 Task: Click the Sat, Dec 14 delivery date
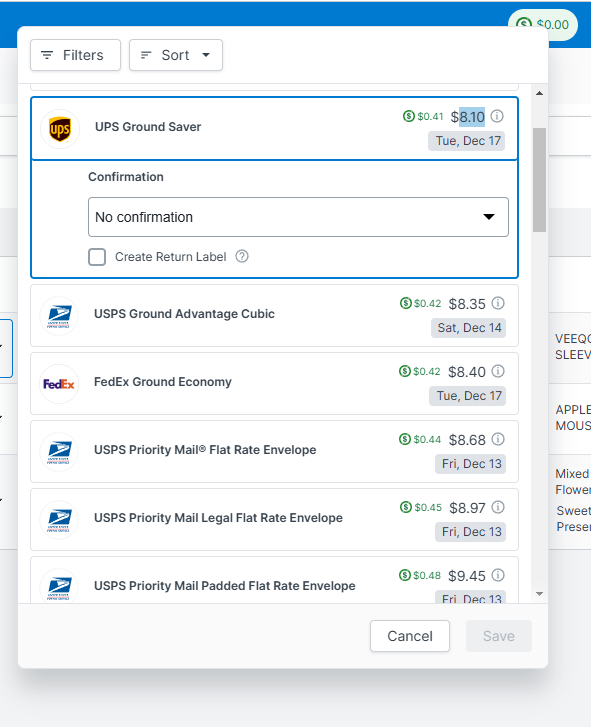pos(469,328)
